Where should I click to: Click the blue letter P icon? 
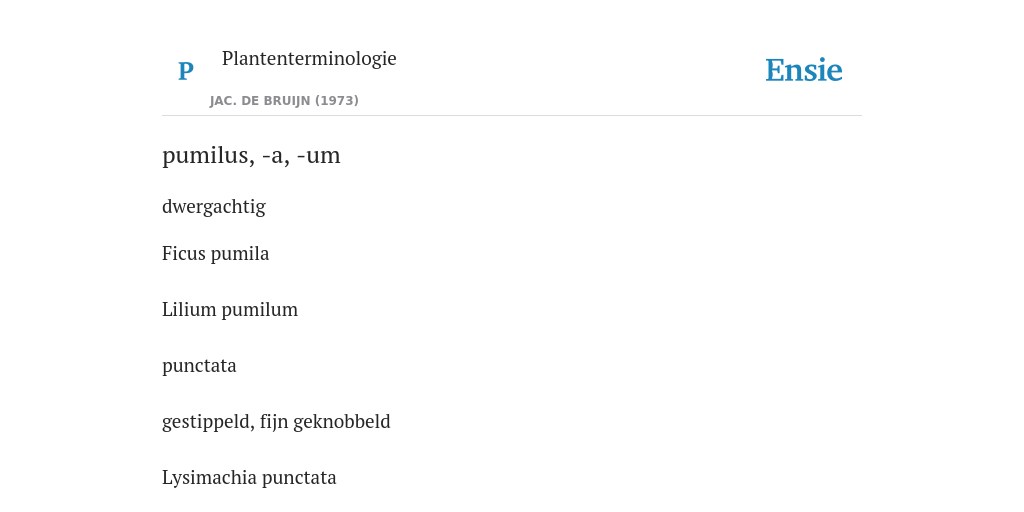(x=185, y=71)
